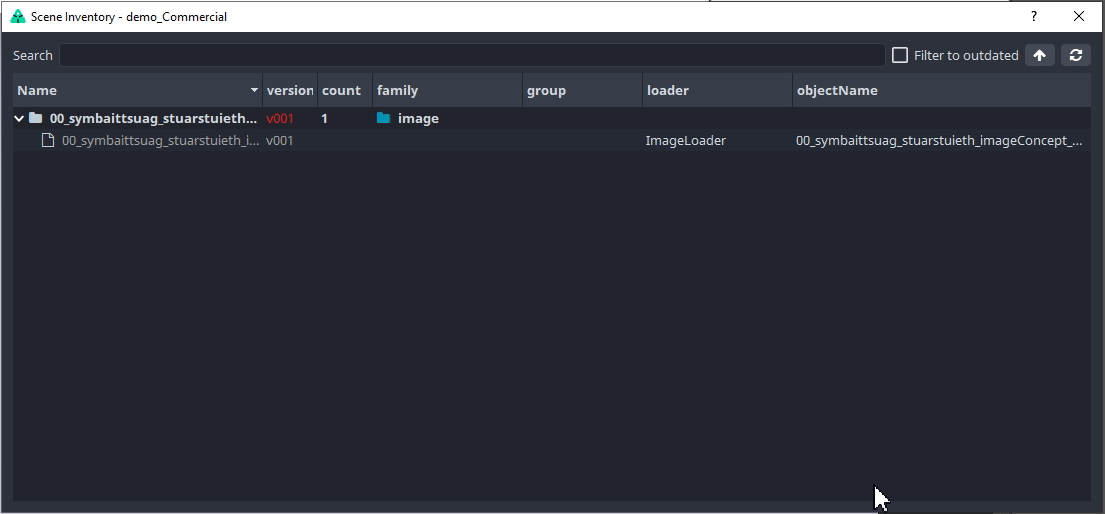Click the update all to latest arrow icon
Image resolution: width=1105 pixels, height=514 pixels.
(x=1040, y=56)
